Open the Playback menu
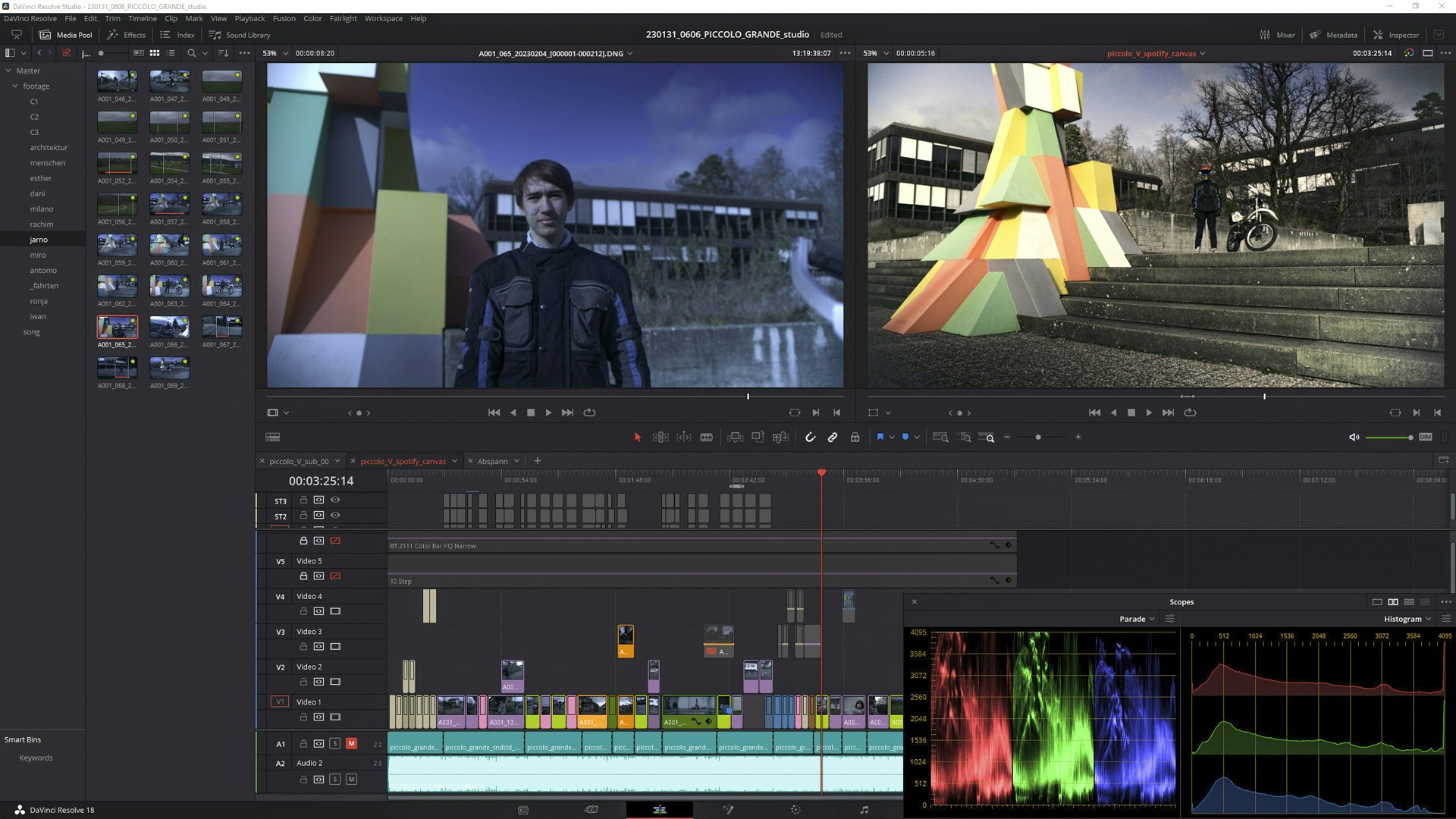 (x=249, y=18)
